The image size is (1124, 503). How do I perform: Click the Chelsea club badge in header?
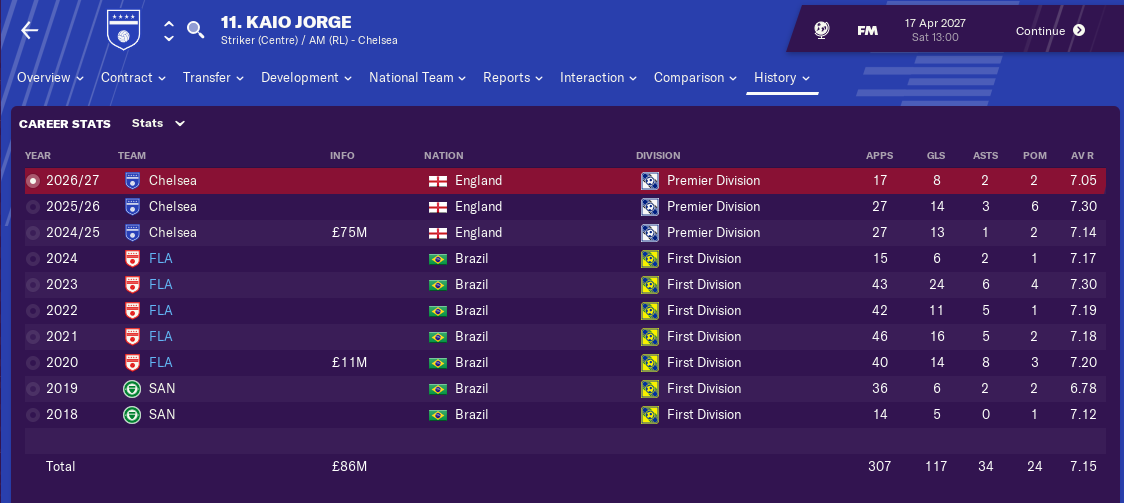124,30
